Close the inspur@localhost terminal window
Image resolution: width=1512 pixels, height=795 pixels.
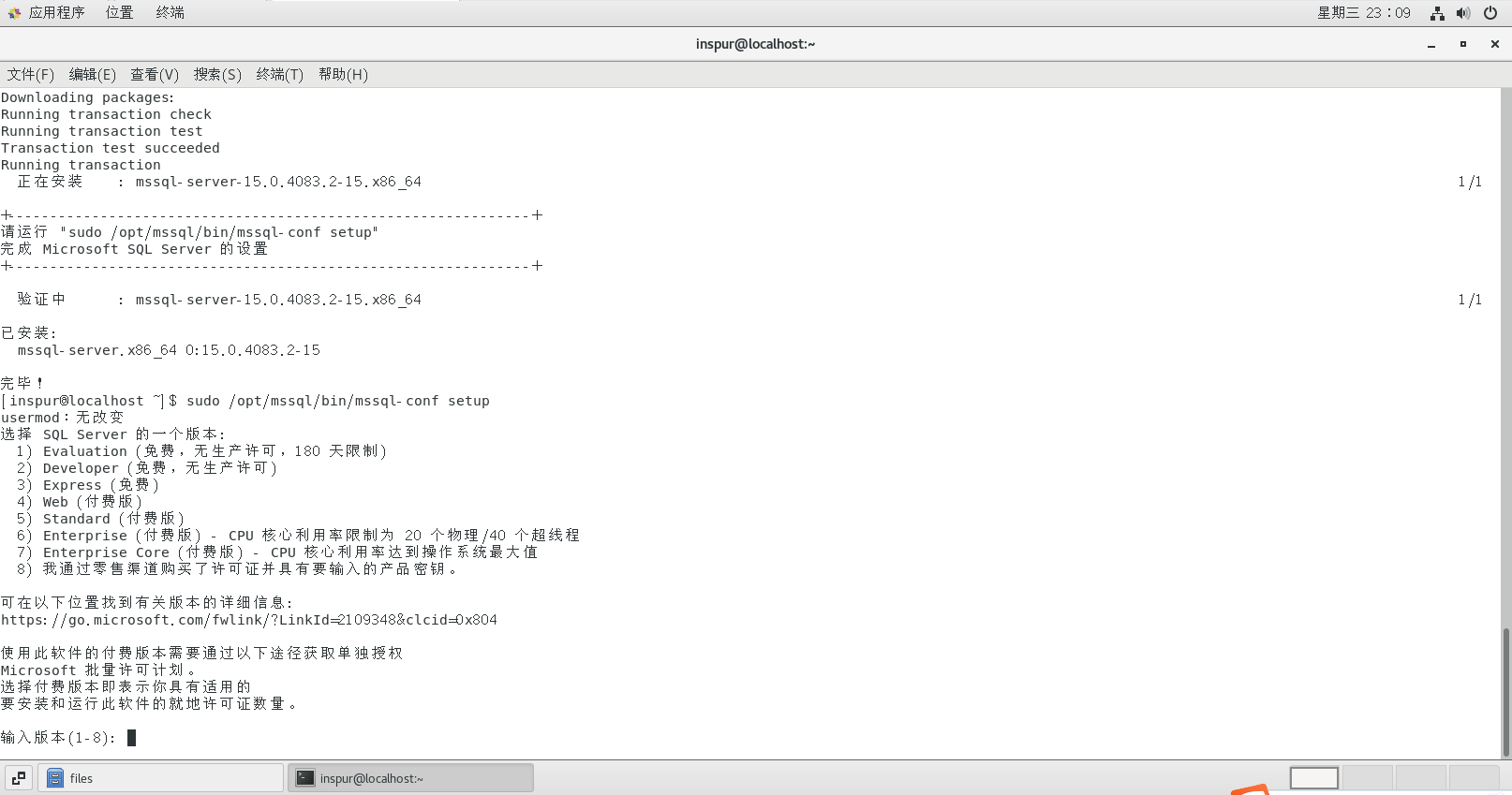pyautogui.click(x=1495, y=44)
